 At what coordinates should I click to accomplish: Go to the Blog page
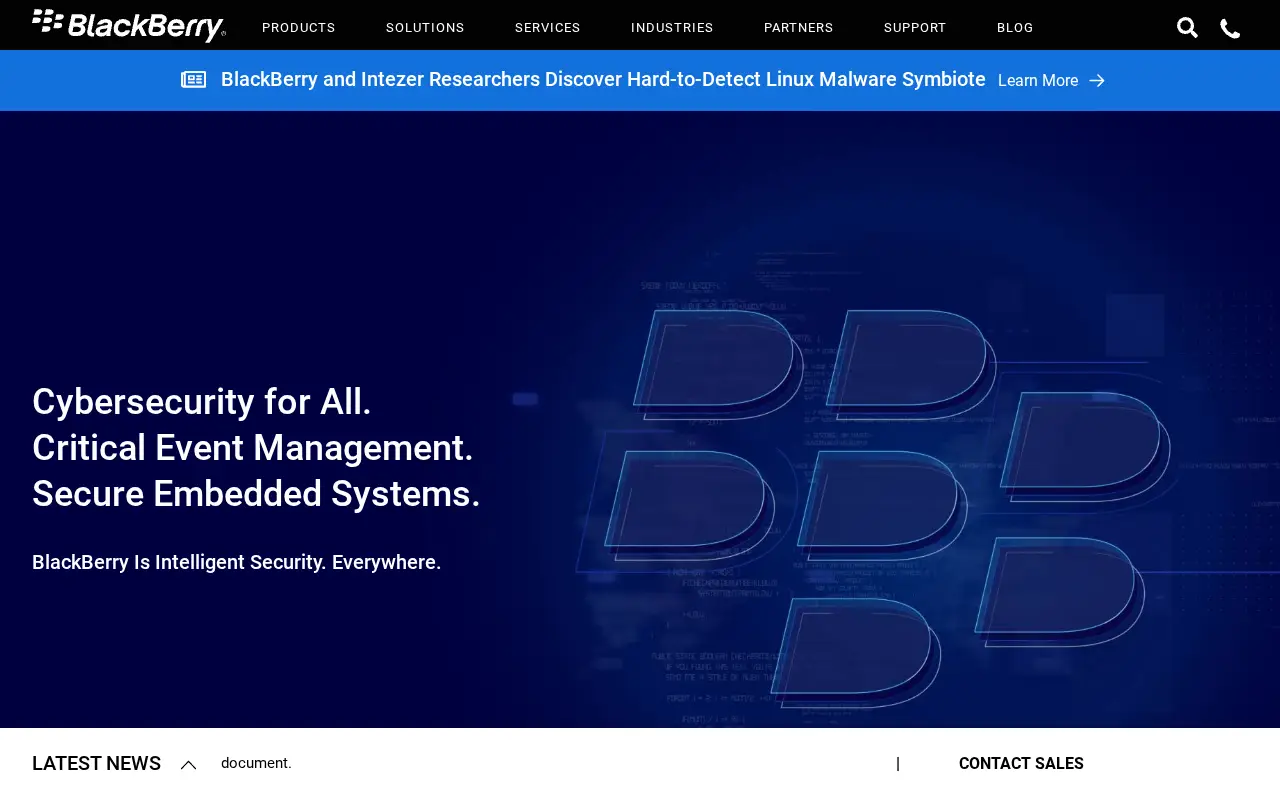click(x=1015, y=28)
